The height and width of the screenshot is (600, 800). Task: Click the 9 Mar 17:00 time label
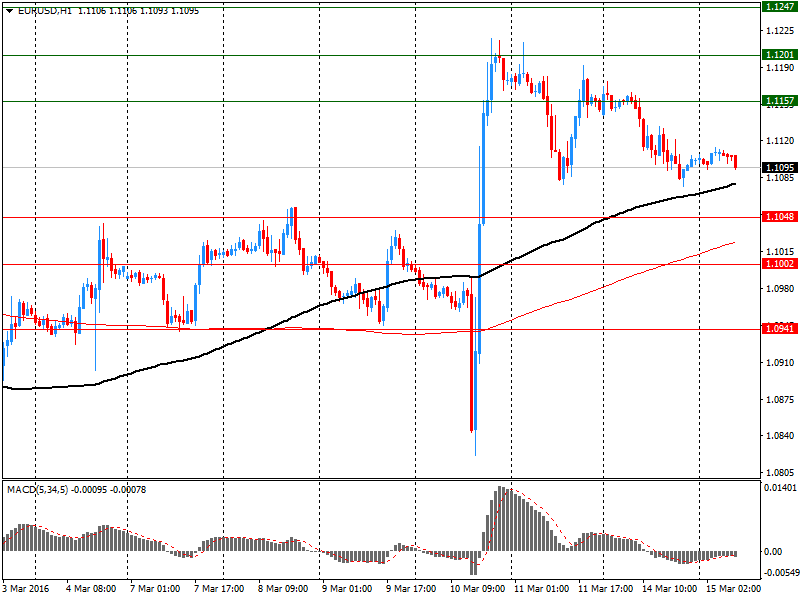coord(411,589)
